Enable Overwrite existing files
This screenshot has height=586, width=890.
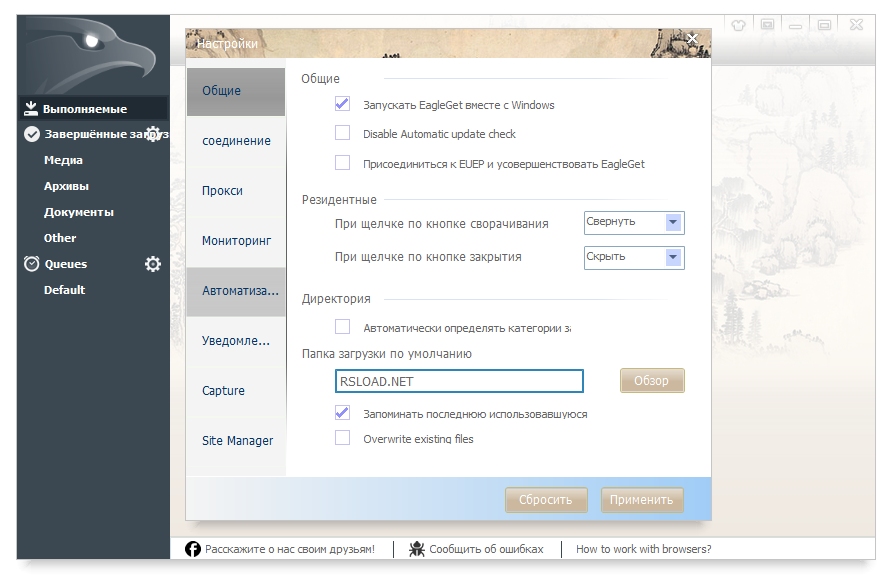pyautogui.click(x=342, y=438)
